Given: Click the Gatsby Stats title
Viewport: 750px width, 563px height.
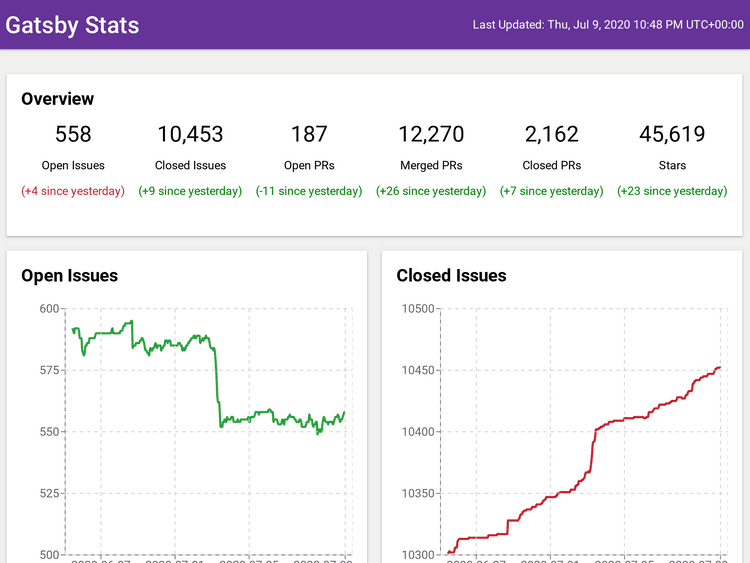Looking at the screenshot, I should pyautogui.click(x=72, y=25).
